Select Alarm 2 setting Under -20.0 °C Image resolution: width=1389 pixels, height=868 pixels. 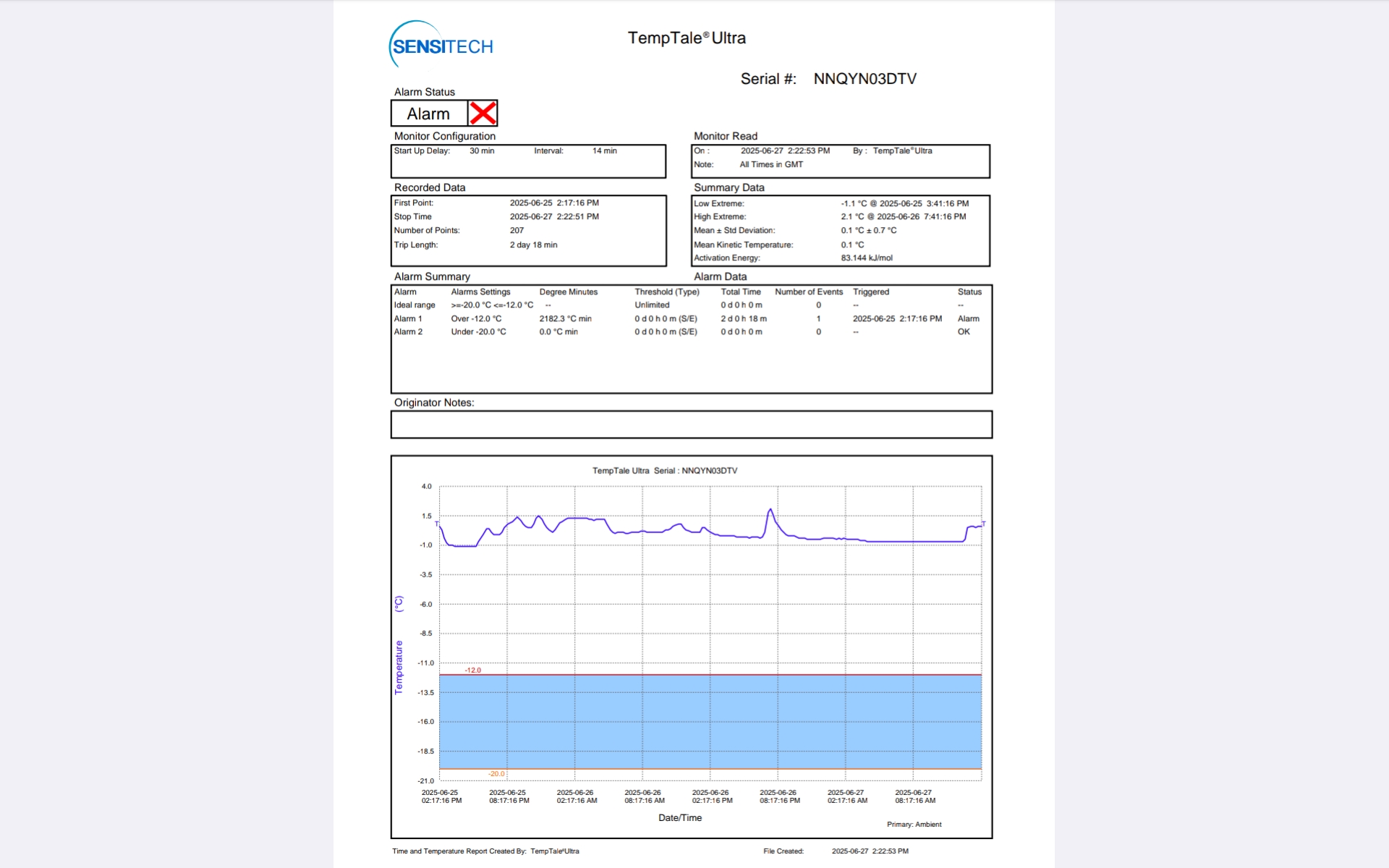tap(478, 331)
